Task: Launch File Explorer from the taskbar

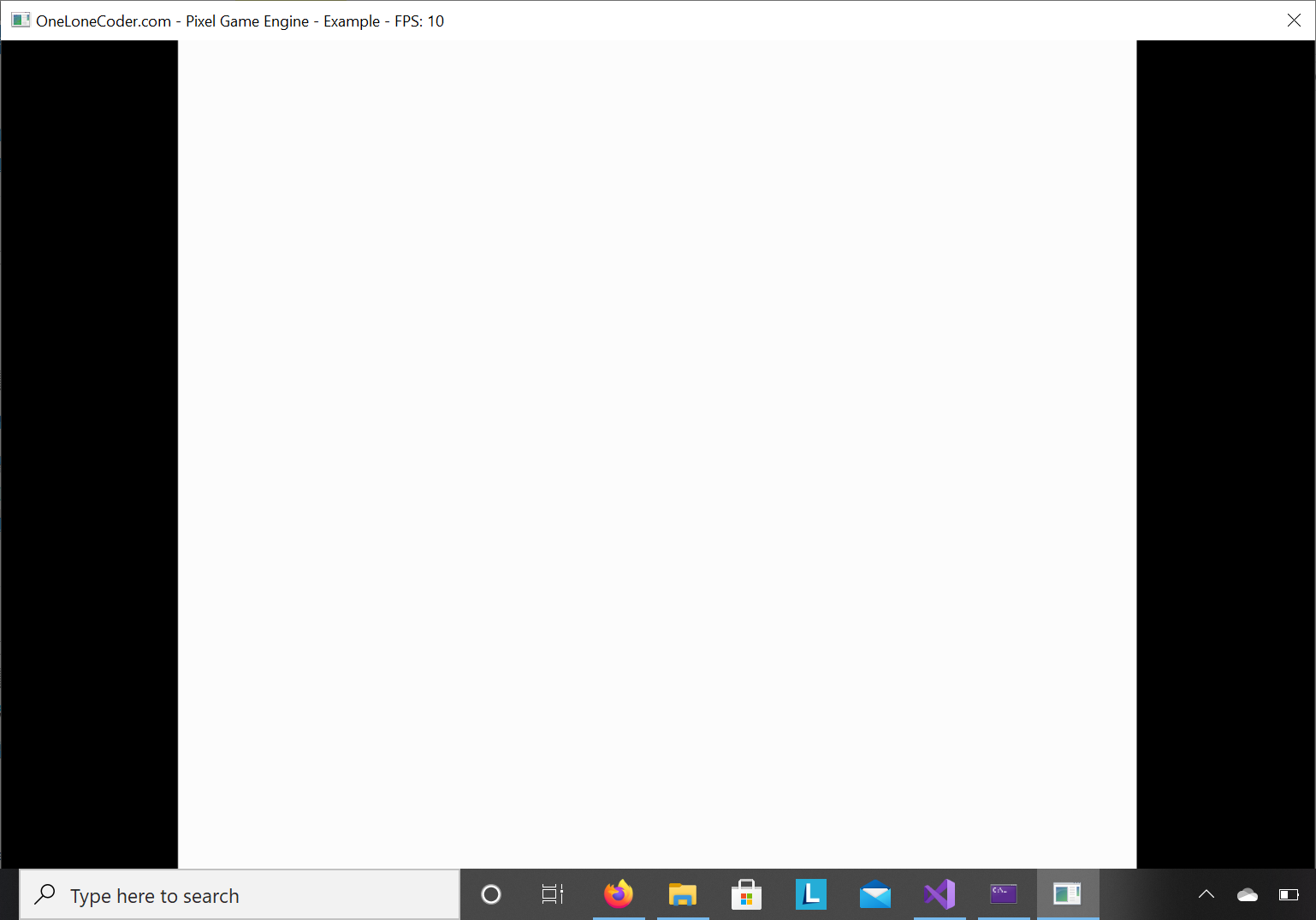Action: point(683,894)
